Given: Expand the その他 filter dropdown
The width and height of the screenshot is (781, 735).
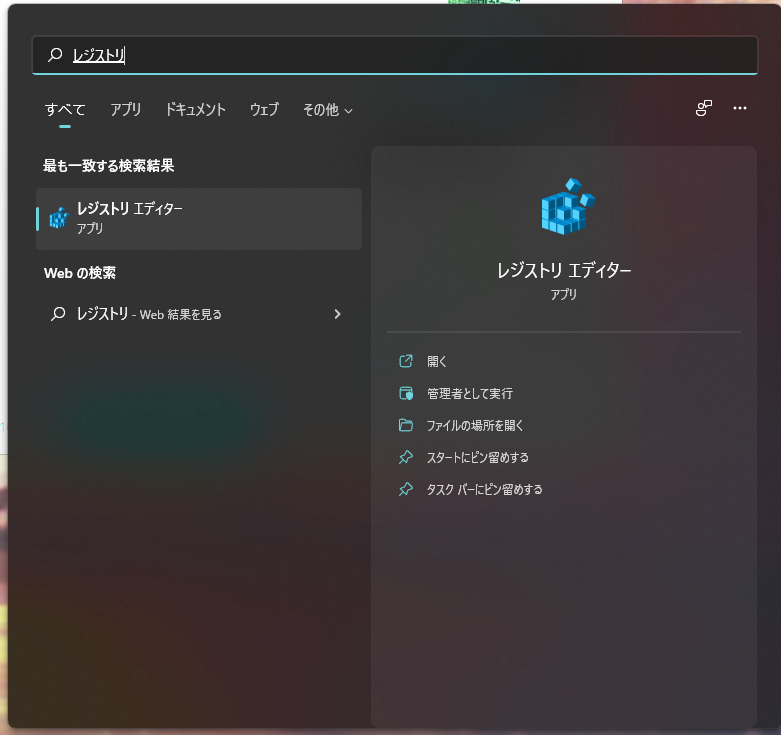Looking at the screenshot, I should (x=328, y=110).
